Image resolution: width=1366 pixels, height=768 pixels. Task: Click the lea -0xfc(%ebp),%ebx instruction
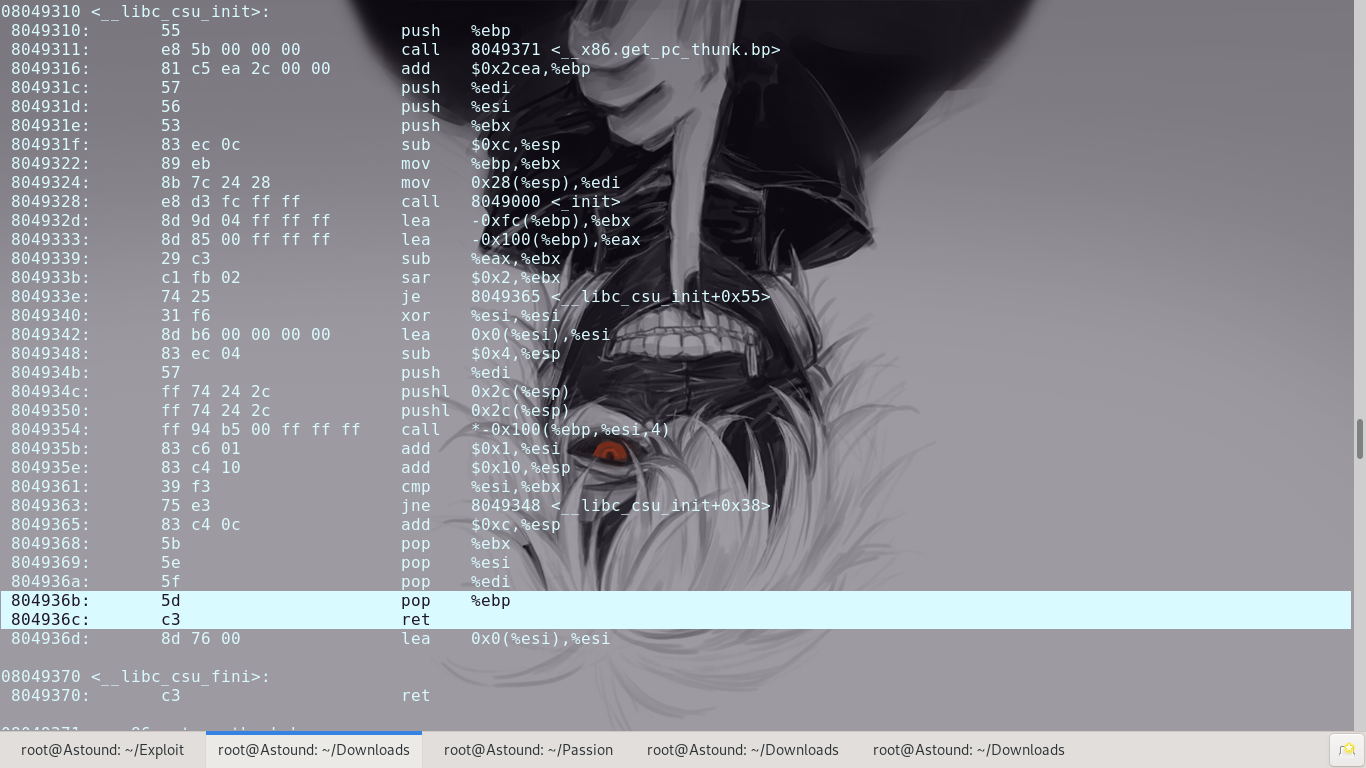click(x=515, y=221)
